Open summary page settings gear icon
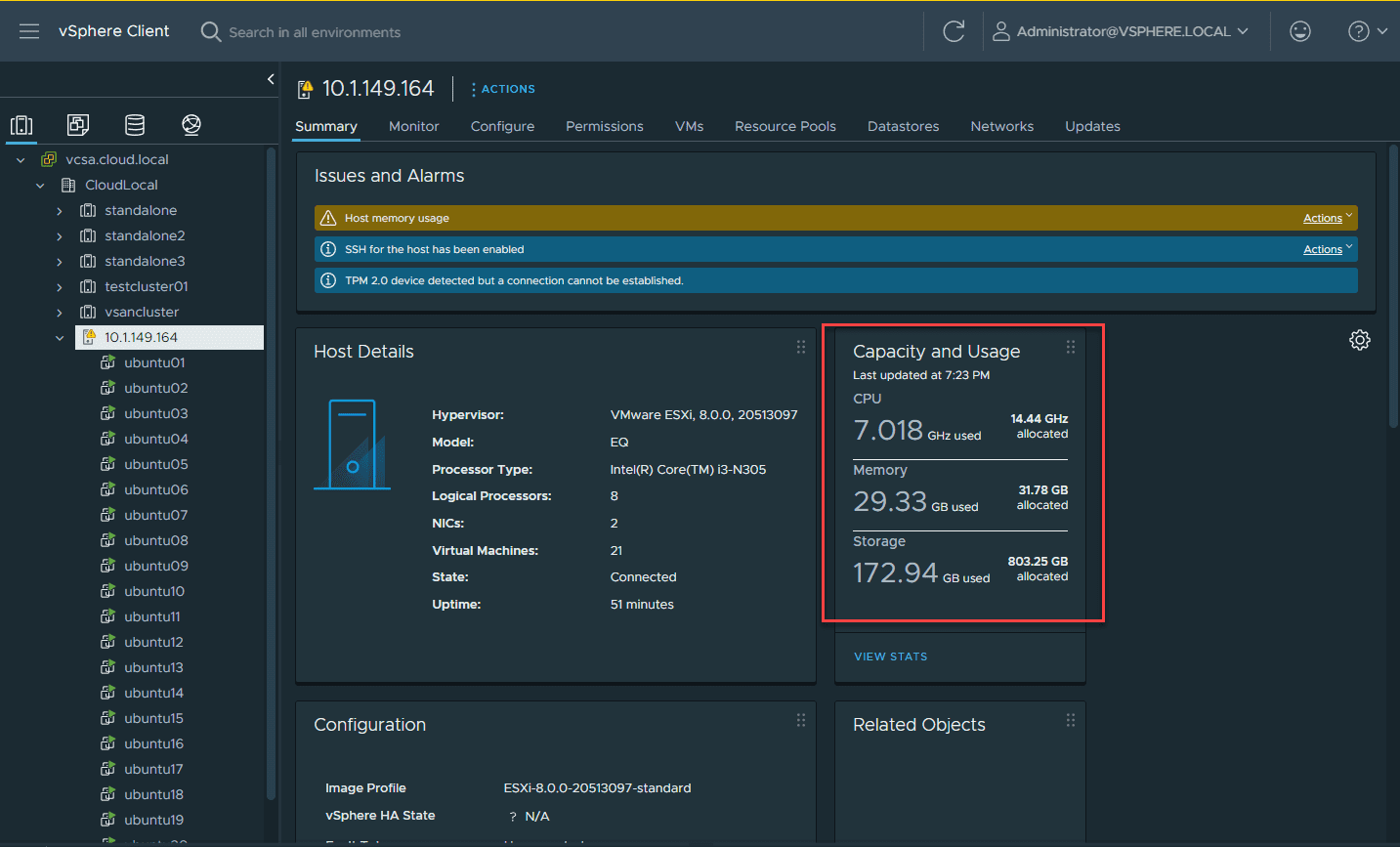Image resolution: width=1400 pixels, height=847 pixels. (x=1359, y=340)
